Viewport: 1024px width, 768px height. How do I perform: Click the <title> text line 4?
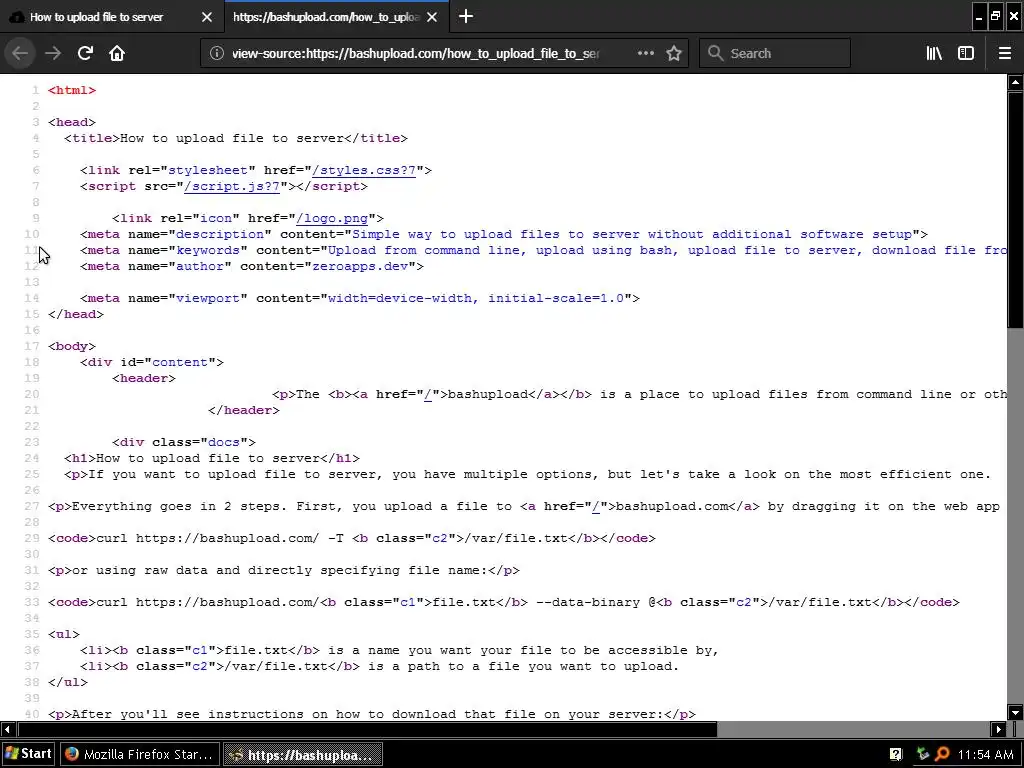click(236, 138)
